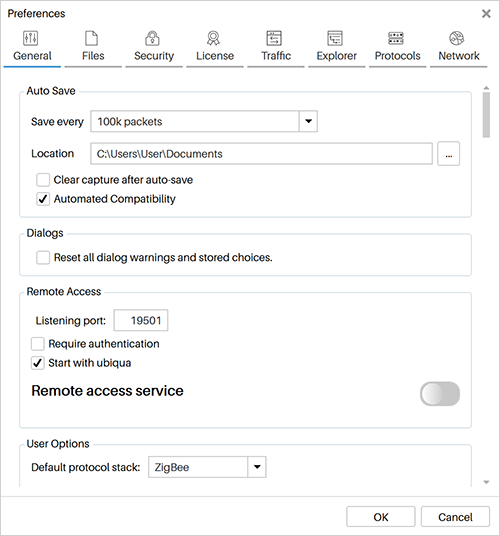Click the Location path field
The width and height of the screenshot is (500, 536).
[261, 154]
